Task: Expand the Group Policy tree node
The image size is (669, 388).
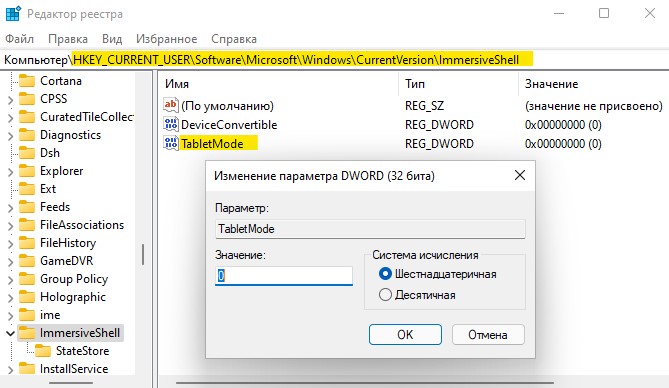Action: coord(11,280)
